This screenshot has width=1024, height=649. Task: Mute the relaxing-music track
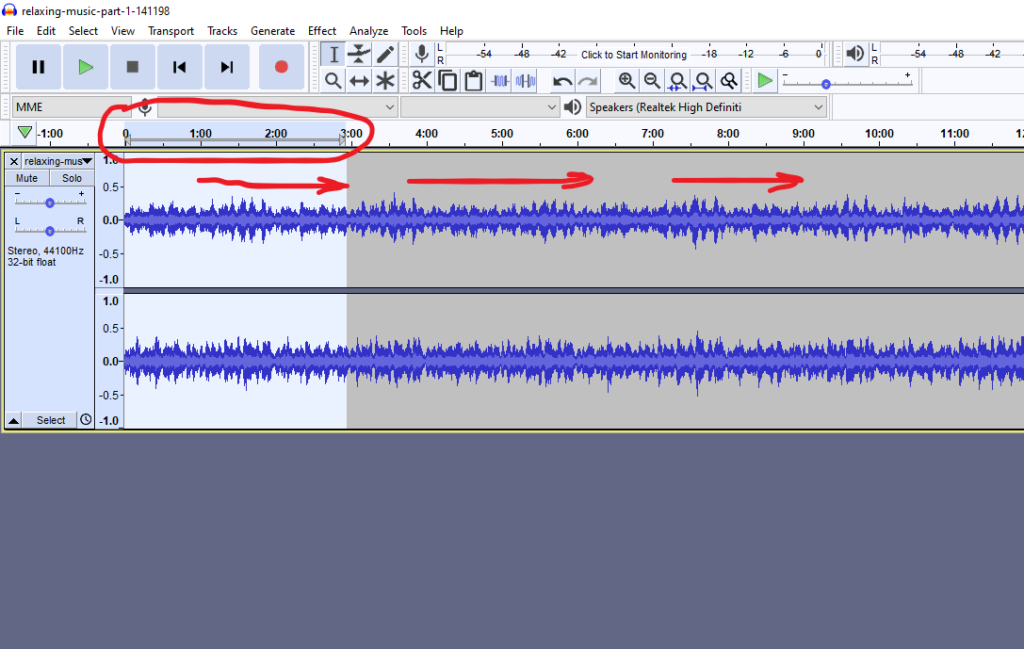coord(27,178)
